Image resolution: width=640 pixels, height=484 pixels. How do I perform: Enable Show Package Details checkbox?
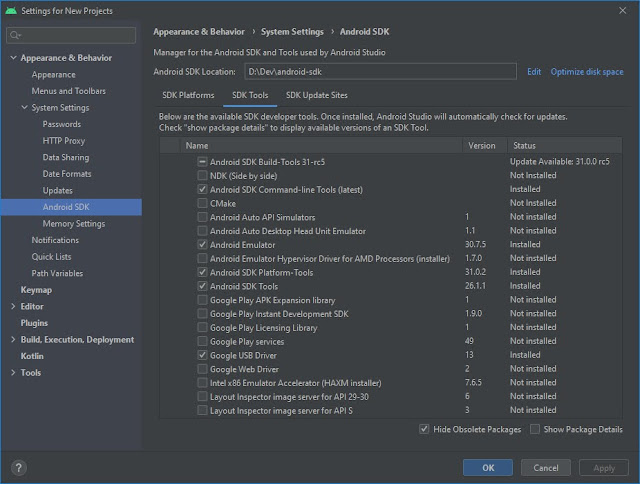point(535,429)
